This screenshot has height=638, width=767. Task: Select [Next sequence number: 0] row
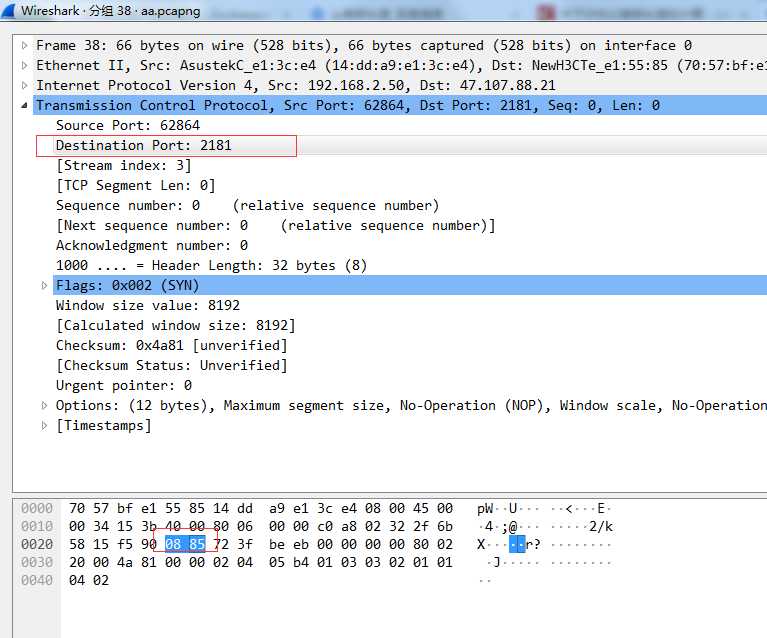pyautogui.click(x=275, y=226)
